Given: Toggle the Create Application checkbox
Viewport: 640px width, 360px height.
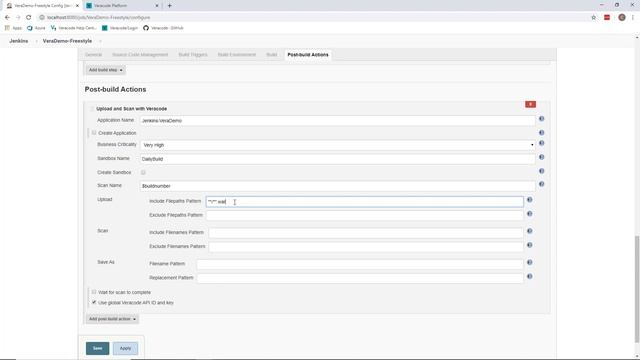Looking at the screenshot, I should [94, 133].
